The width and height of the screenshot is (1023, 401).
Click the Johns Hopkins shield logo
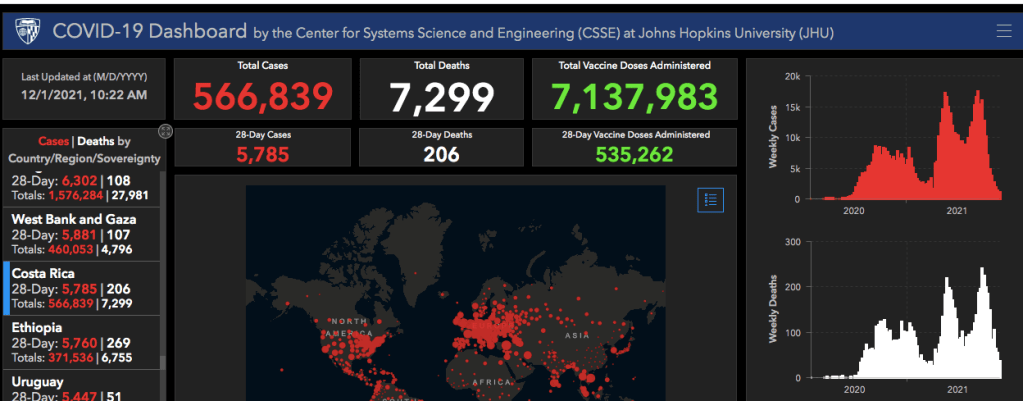27,32
